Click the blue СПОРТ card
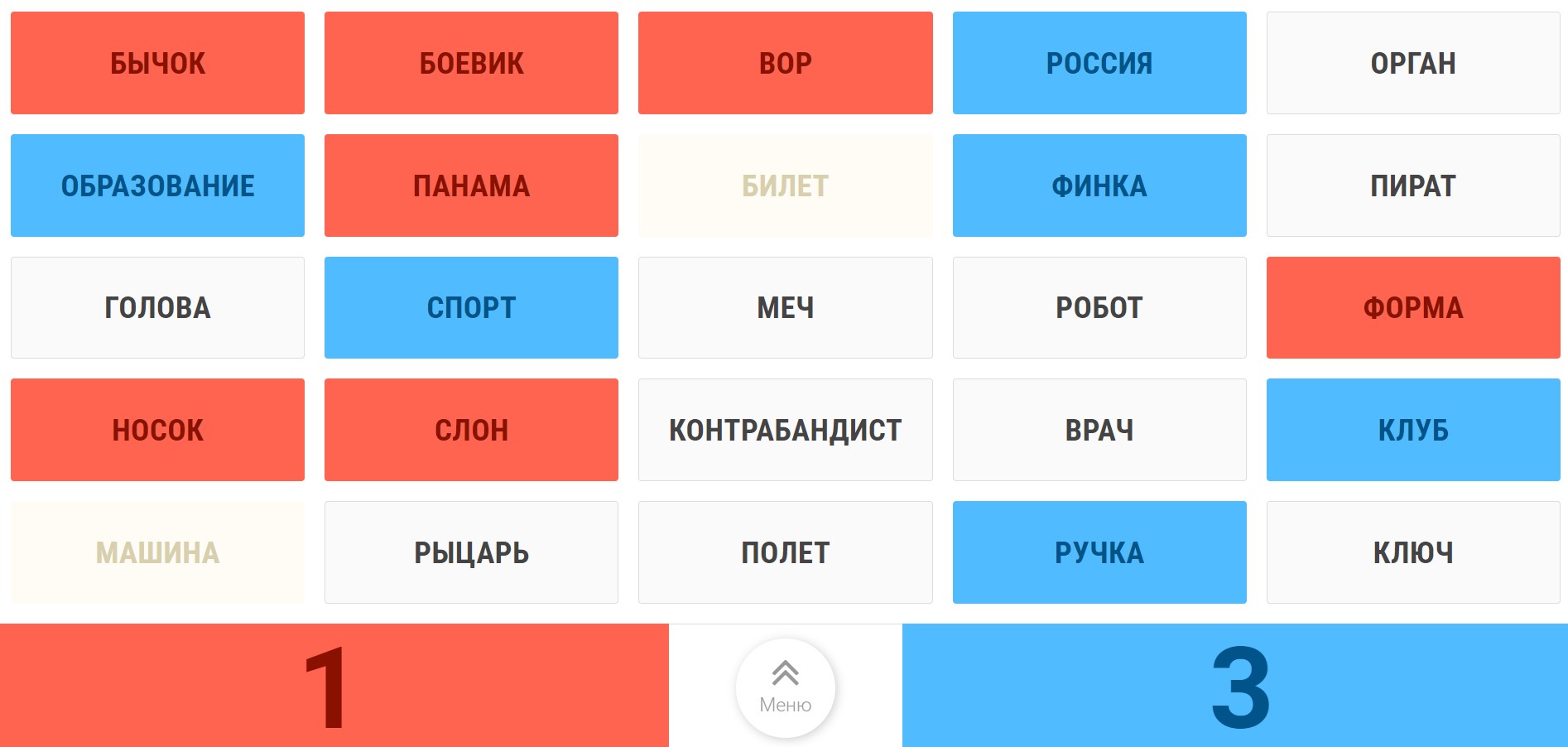The height and width of the screenshot is (747, 1568). click(471, 306)
